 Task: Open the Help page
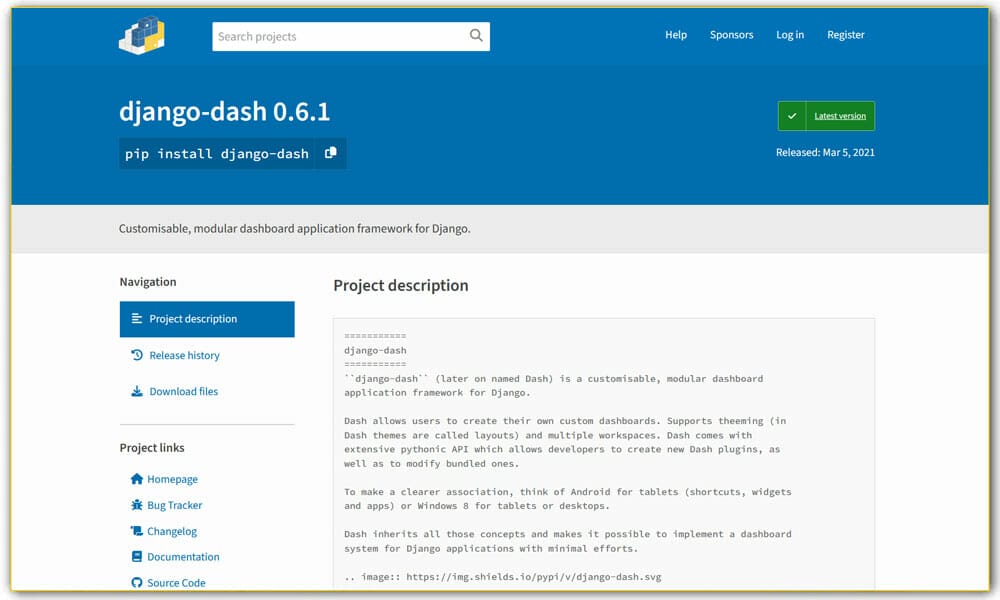[x=676, y=34]
